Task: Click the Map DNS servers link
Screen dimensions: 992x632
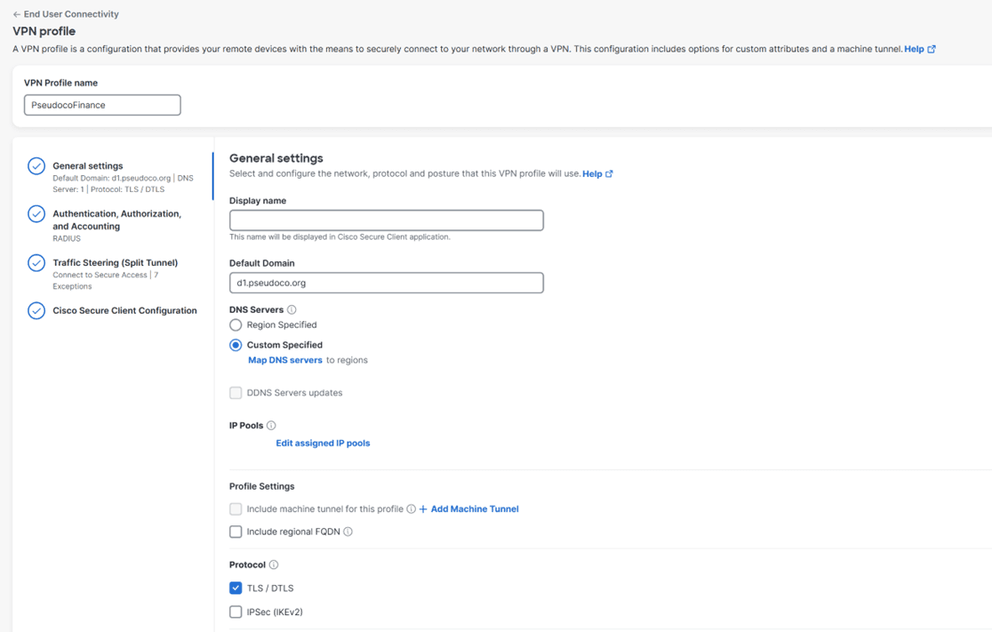Action: tap(284, 359)
